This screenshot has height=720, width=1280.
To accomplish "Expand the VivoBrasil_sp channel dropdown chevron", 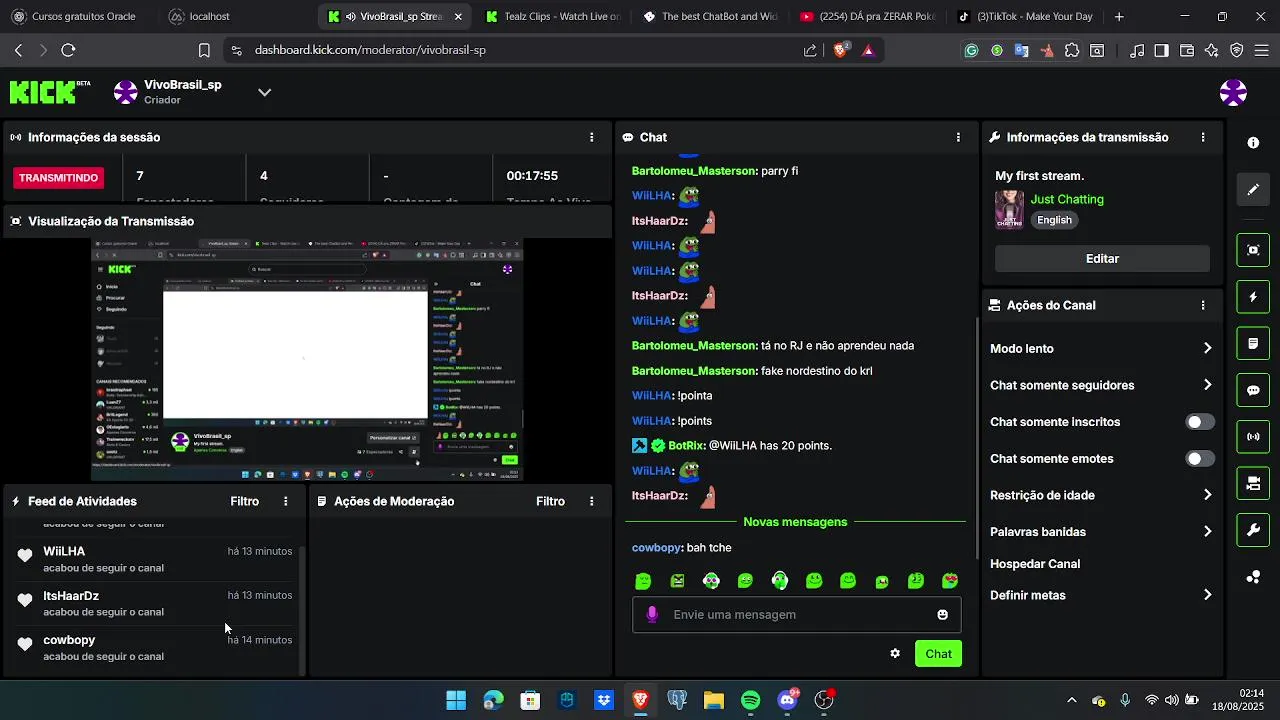I will click(x=265, y=92).
